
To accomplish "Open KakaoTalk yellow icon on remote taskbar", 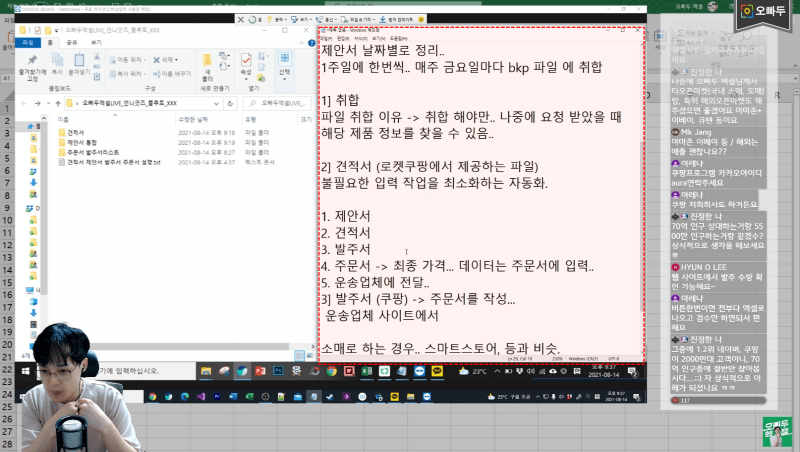I will click(x=437, y=371).
